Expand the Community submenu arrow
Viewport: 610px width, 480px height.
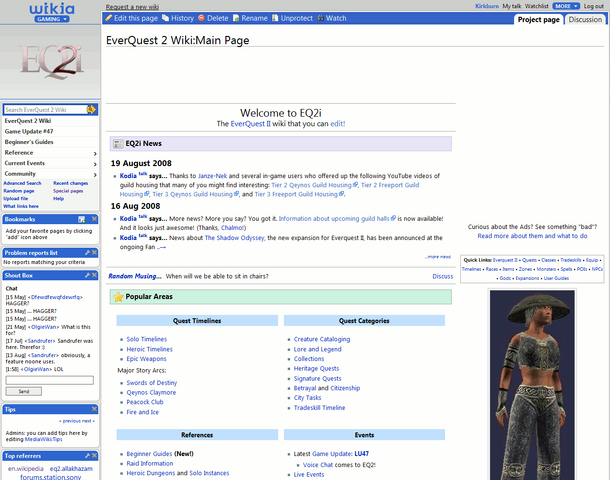[95, 175]
